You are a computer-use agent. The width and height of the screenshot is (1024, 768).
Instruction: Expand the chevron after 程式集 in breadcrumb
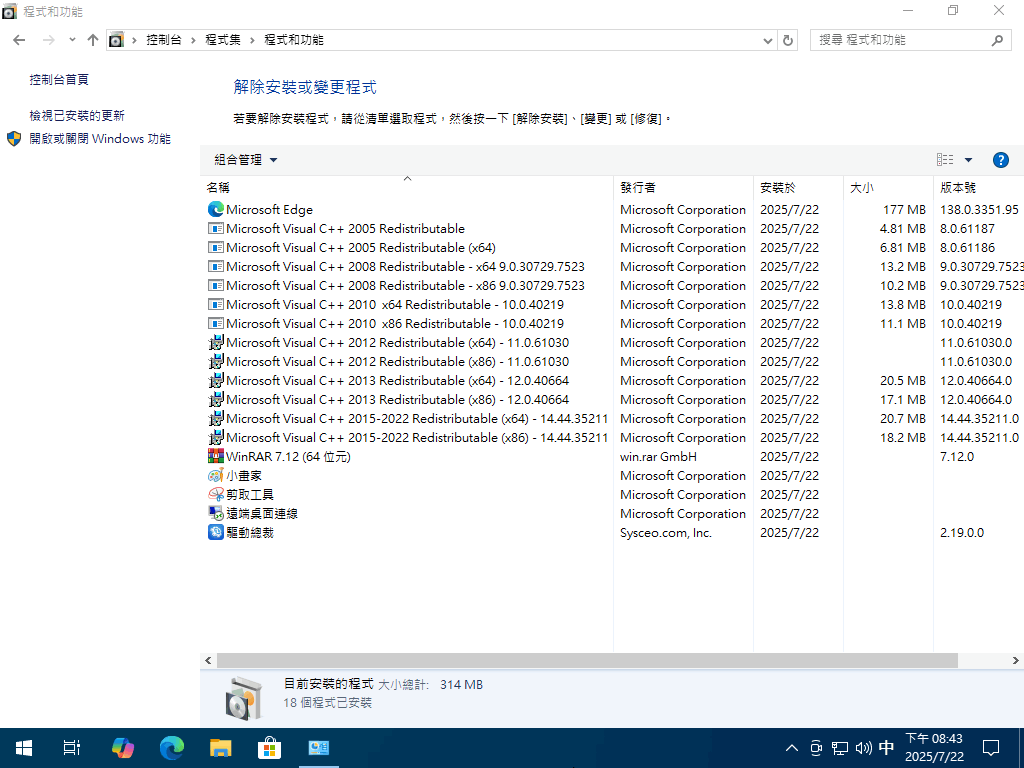point(252,40)
